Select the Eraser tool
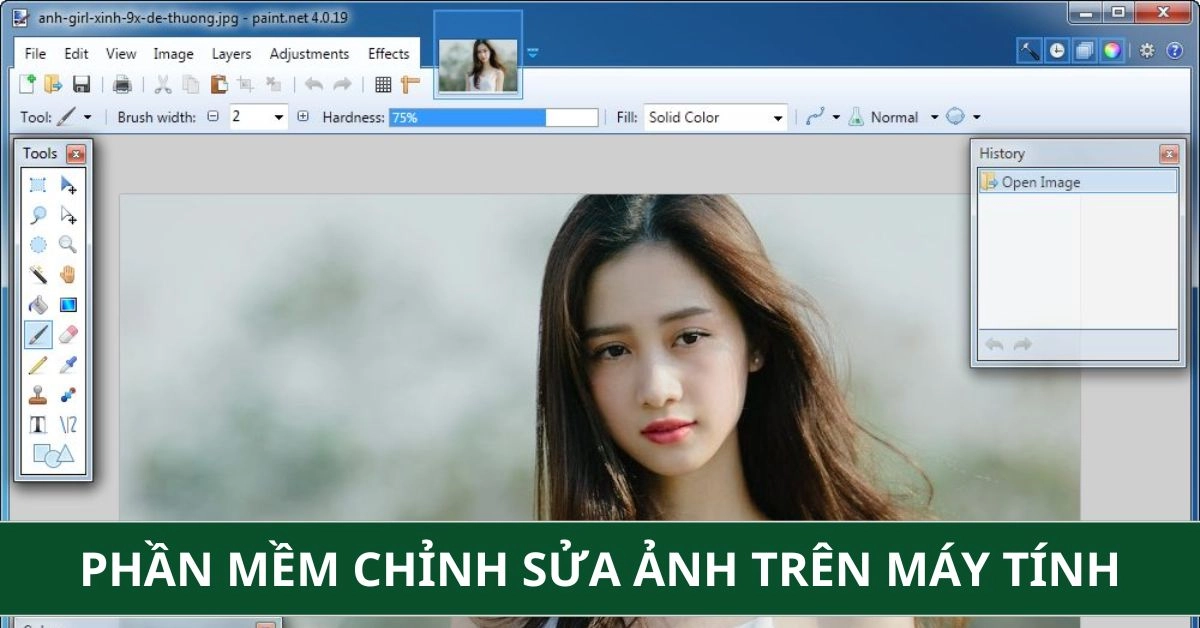The width and height of the screenshot is (1200, 628). [68, 334]
